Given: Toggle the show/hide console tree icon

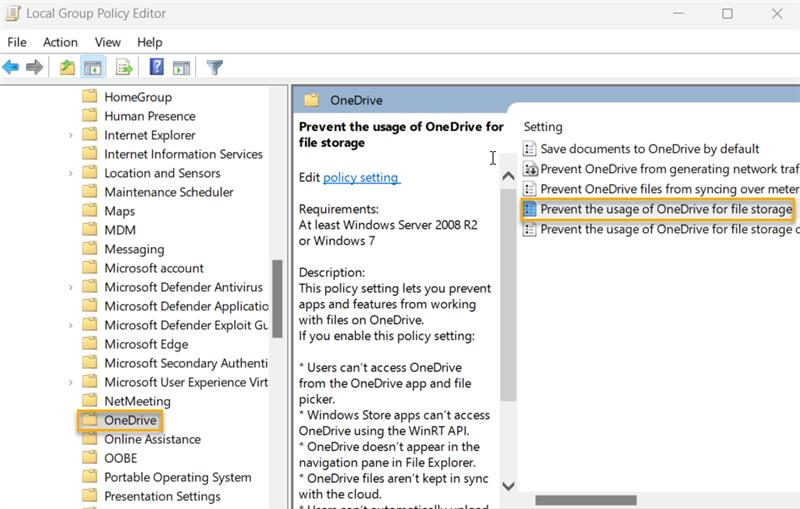Looking at the screenshot, I should pos(93,67).
